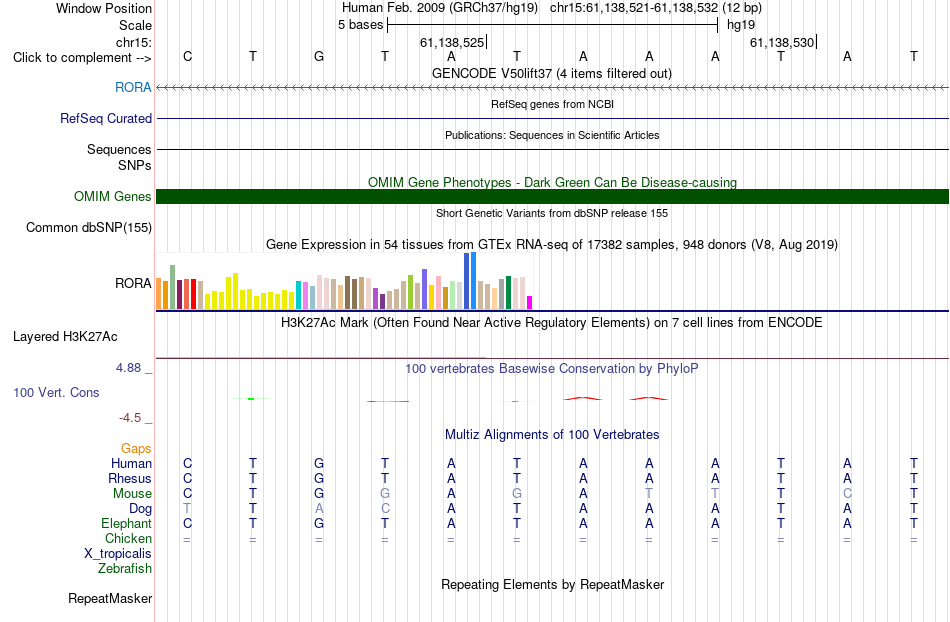Click the chr15: label
Image resolution: width=950 pixels, height=622 pixels.
click(134, 42)
